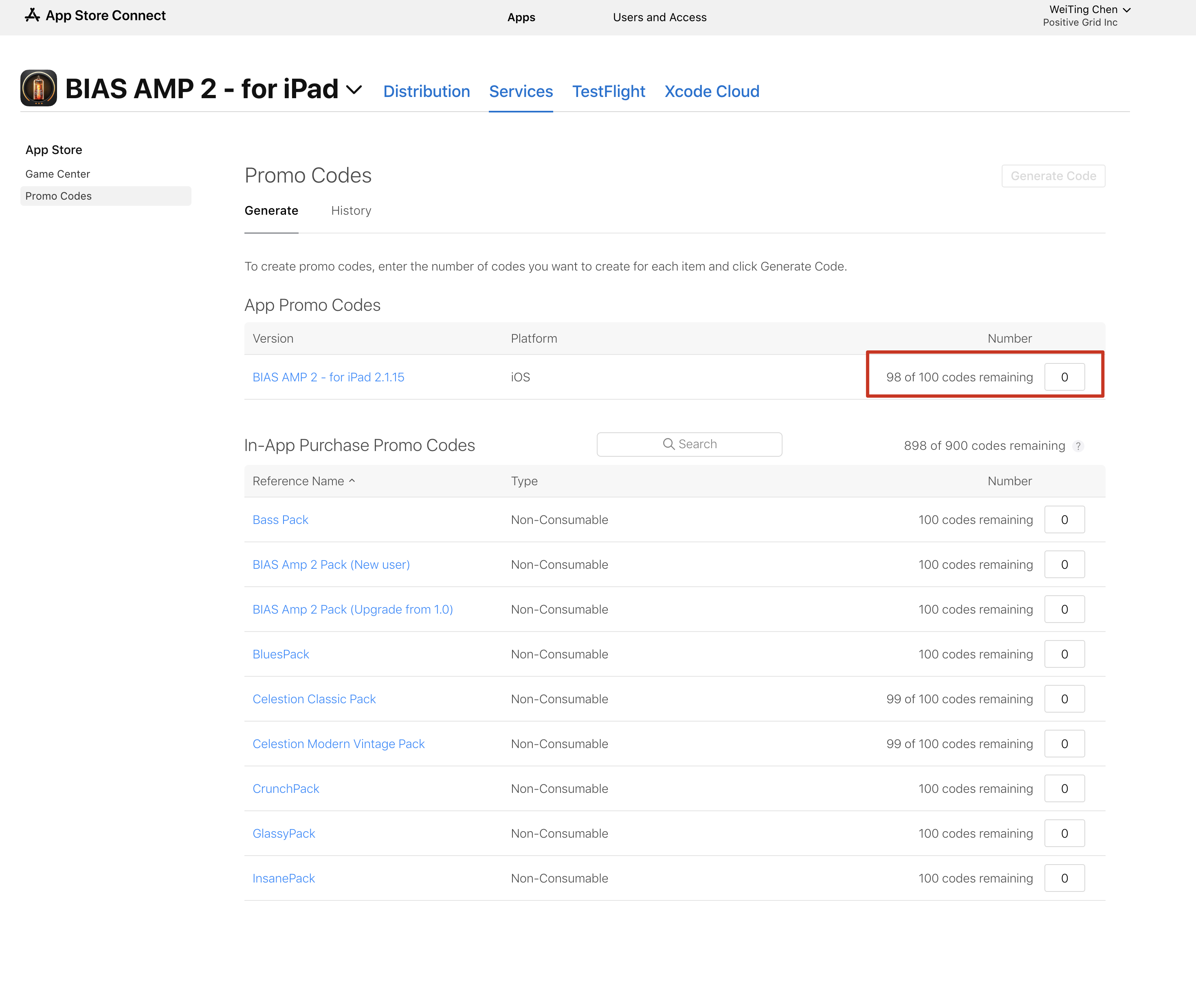Click the '898 of 900 codes remaining' text
This screenshot has height=1008, width=1196.
coord(984,446)
